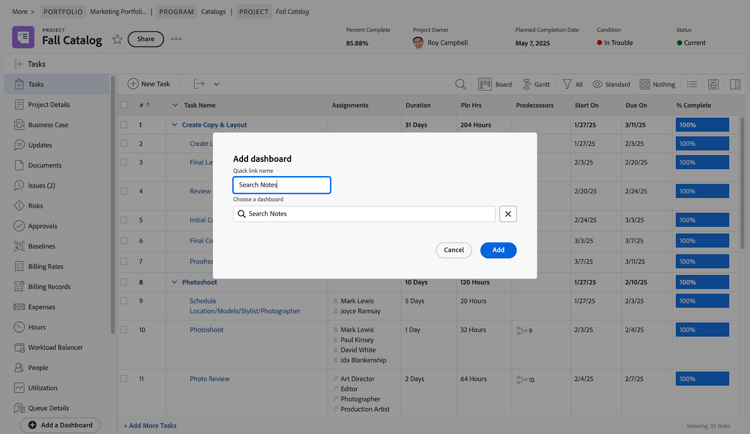Clear the dashboard search field with X

pos(508,214)
